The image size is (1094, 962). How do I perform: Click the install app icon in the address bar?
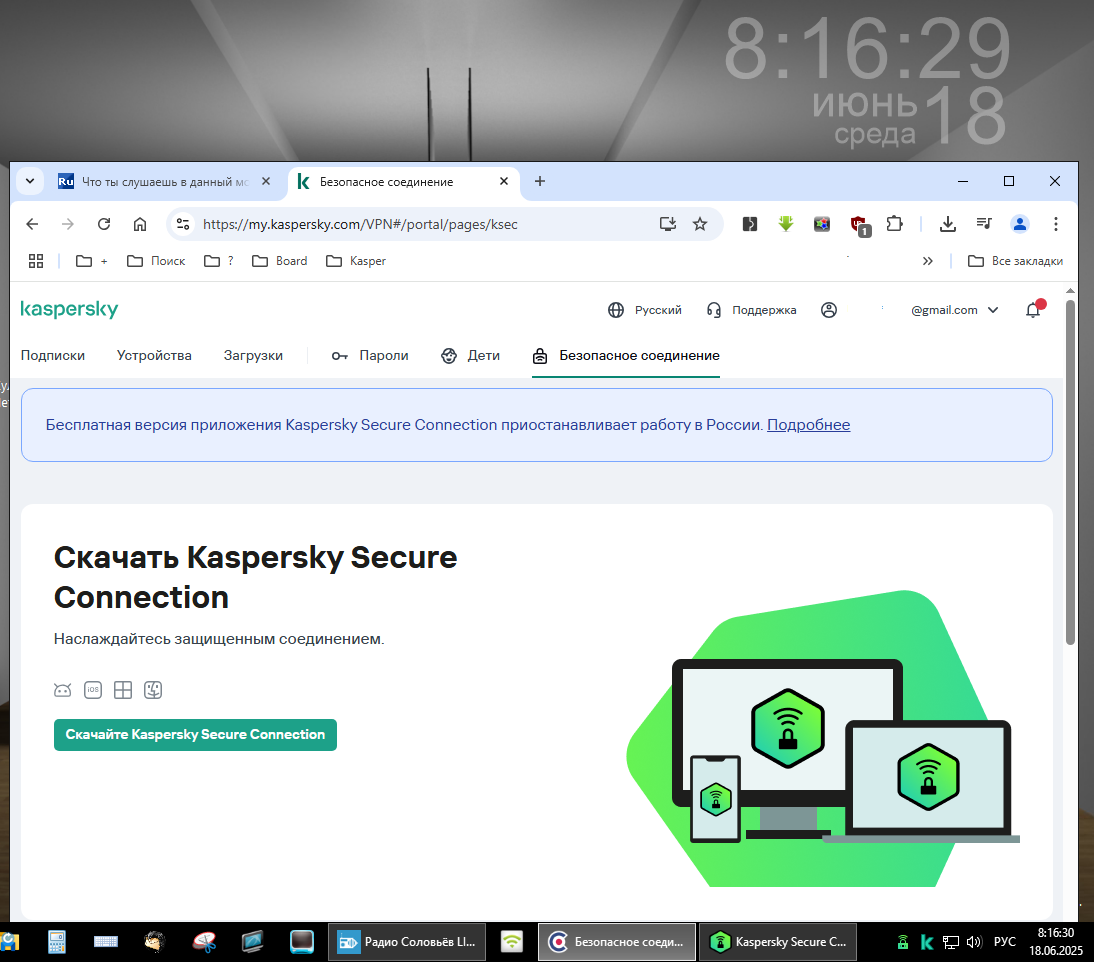668,224
